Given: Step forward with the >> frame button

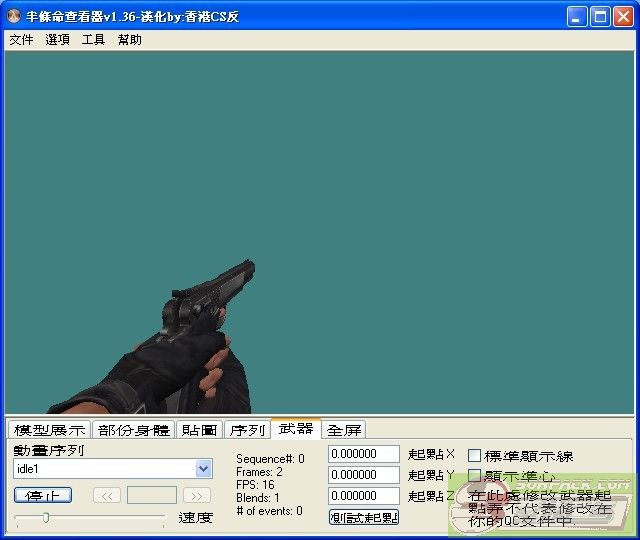Looking at the screenshot, I should (197, 496).
